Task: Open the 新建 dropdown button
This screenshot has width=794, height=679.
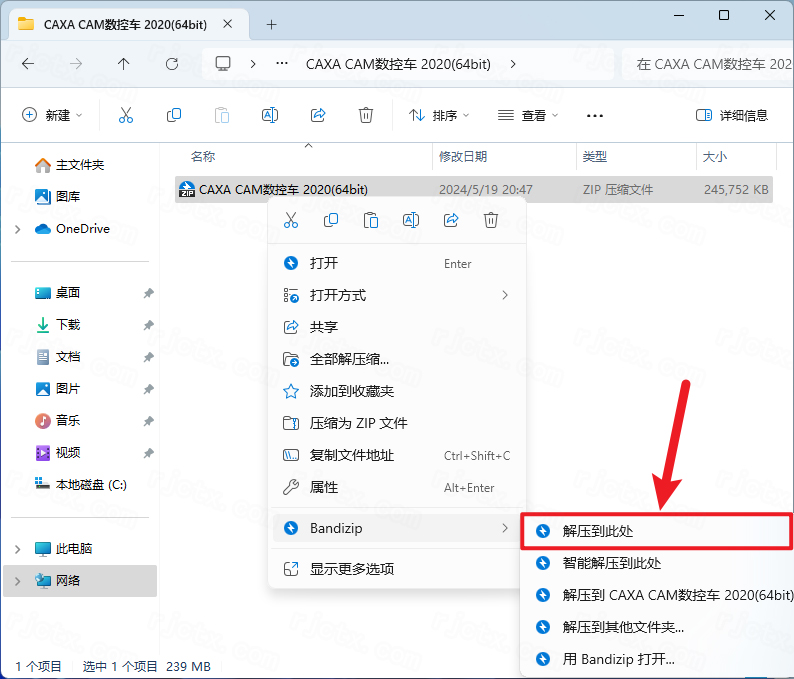Action: 53,115
